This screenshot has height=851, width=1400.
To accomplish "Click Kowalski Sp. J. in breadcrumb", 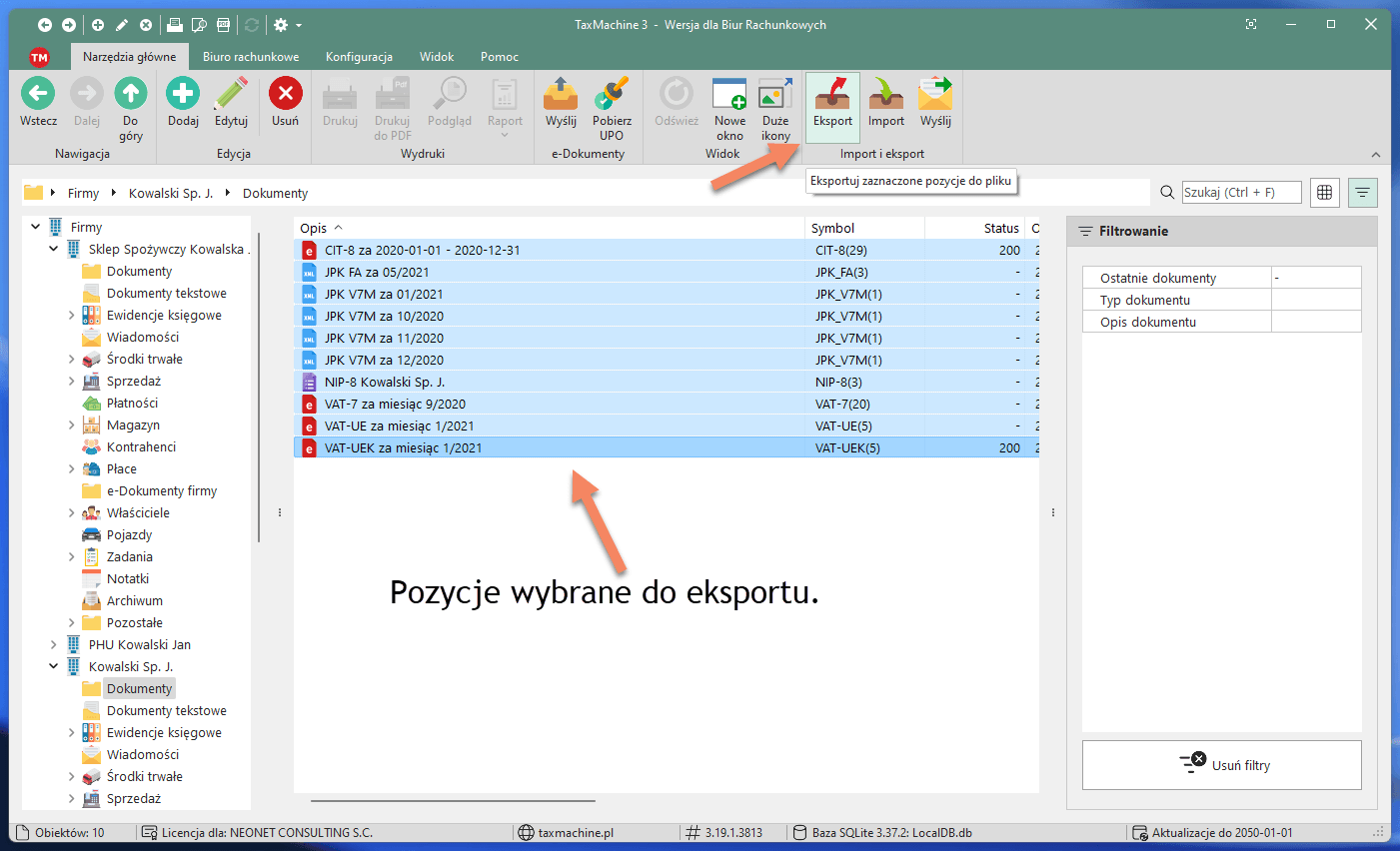I will point(171,193).
